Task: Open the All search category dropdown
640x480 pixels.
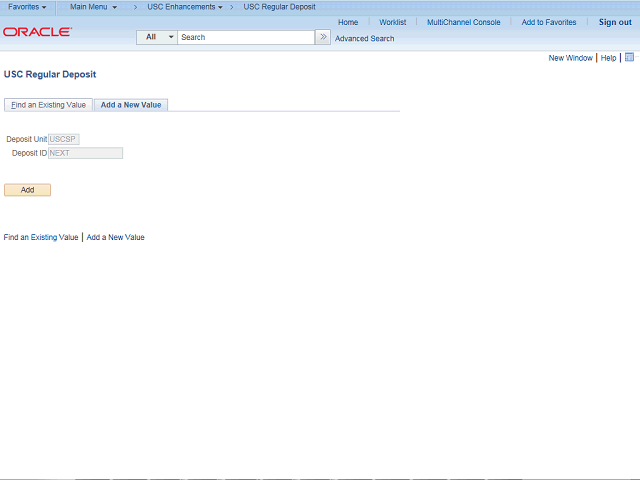Action: coord(157,37)
